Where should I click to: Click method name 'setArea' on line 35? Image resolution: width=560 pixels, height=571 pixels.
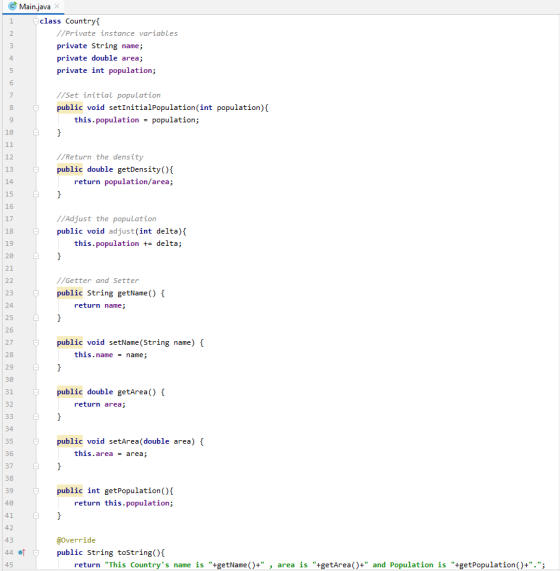tap(124, 441)
